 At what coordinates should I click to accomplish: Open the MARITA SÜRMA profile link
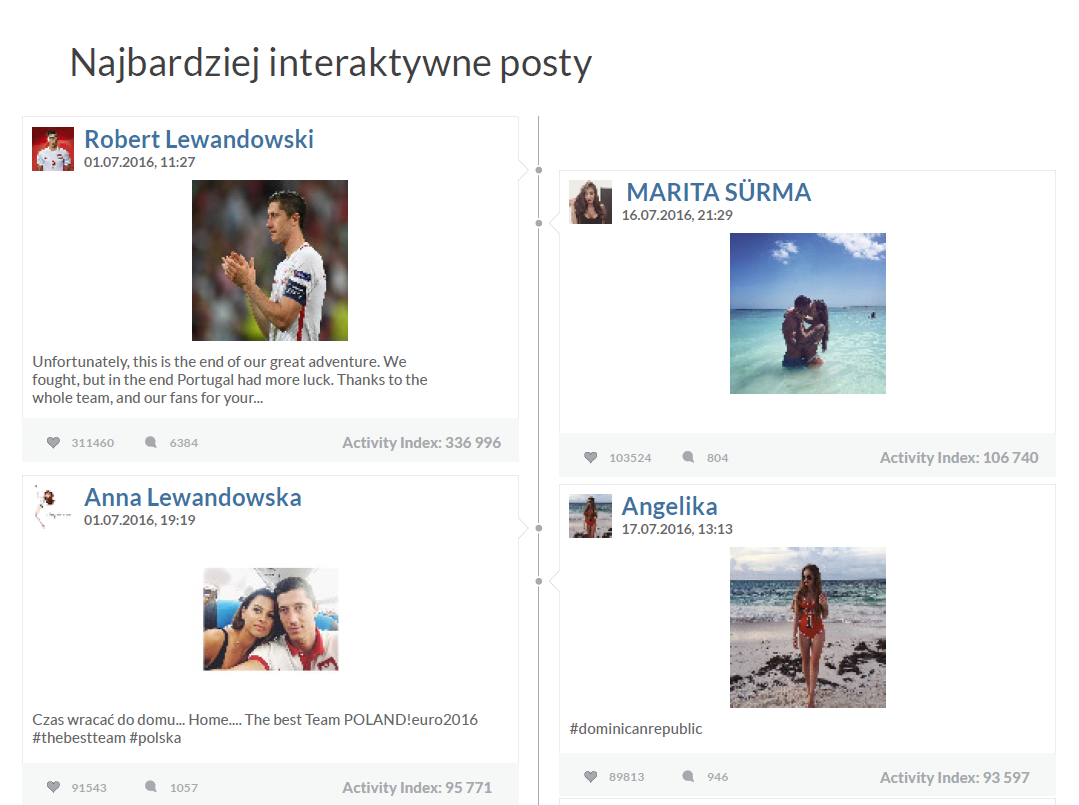(718, 192)
